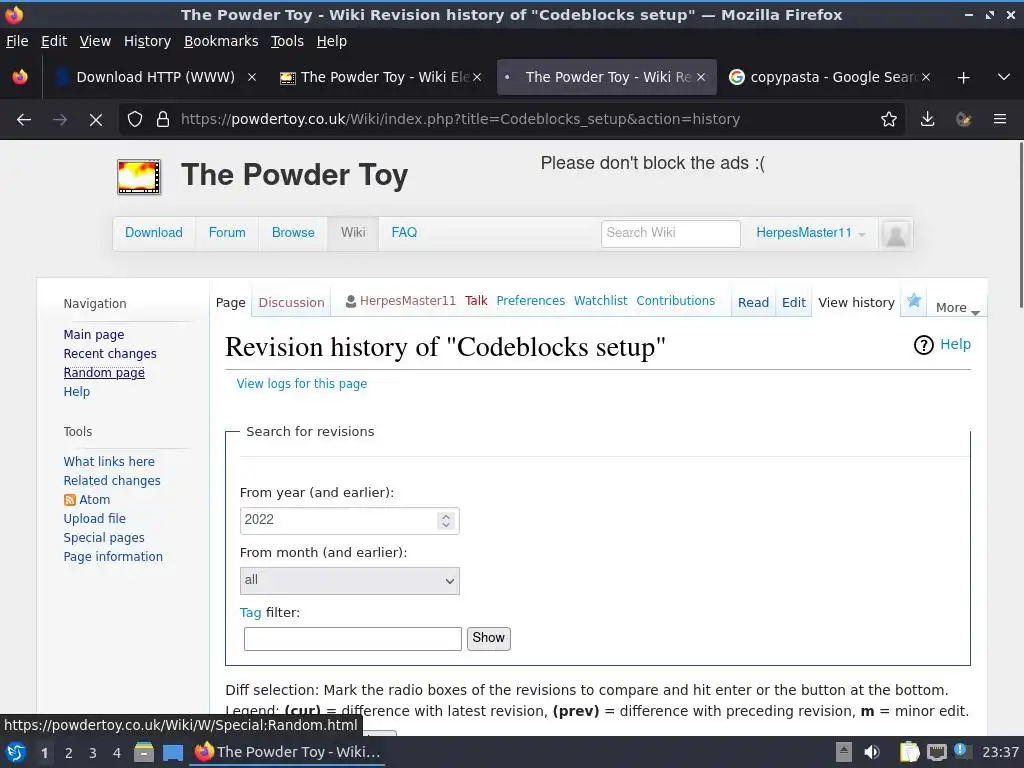The width and height of the screenshot is (1024, 768).
Task: Click the show desktop icon in taskbar
Action: tap(173, 752)
